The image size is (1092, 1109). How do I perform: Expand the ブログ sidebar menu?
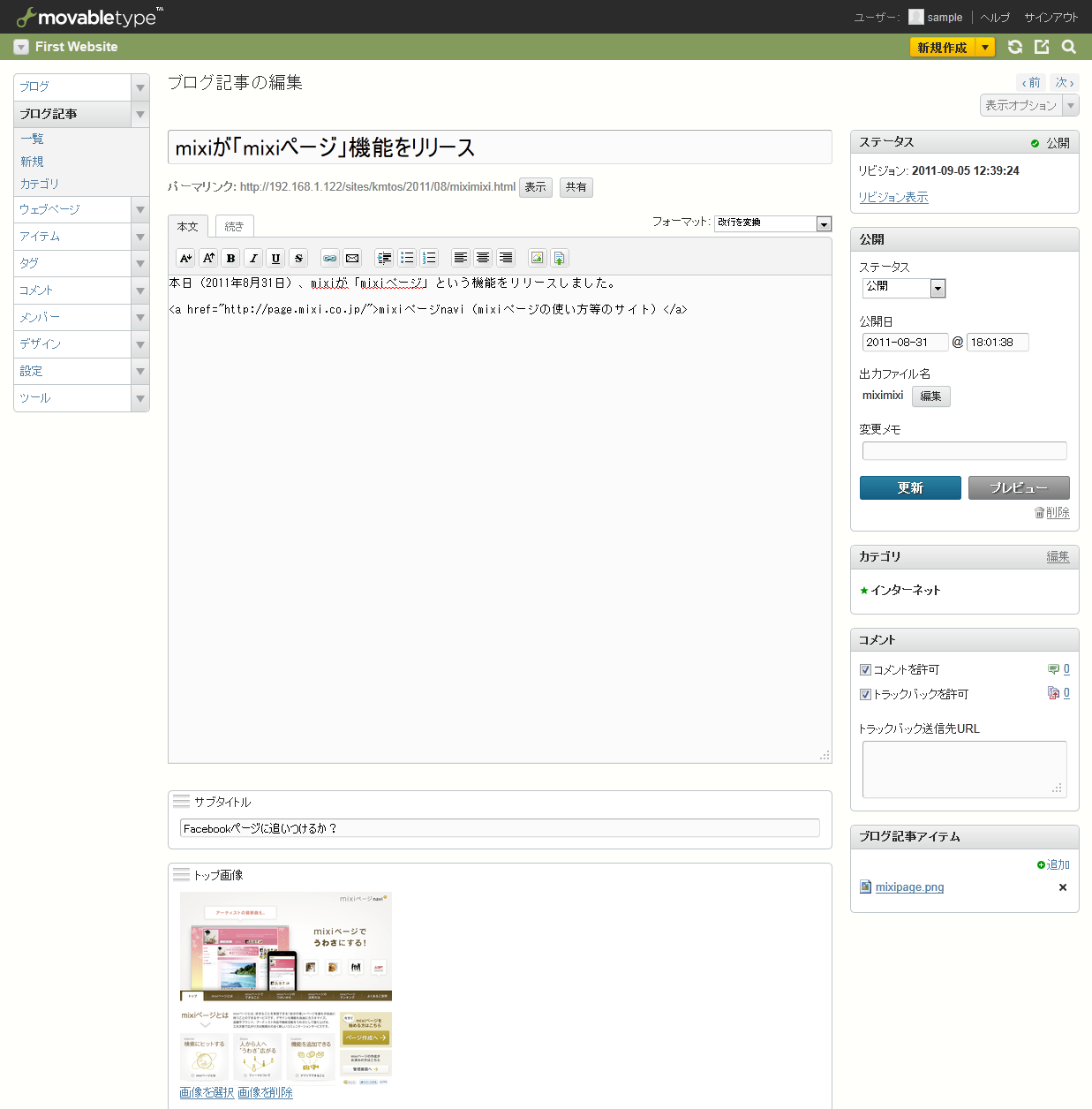pos(140,87)
